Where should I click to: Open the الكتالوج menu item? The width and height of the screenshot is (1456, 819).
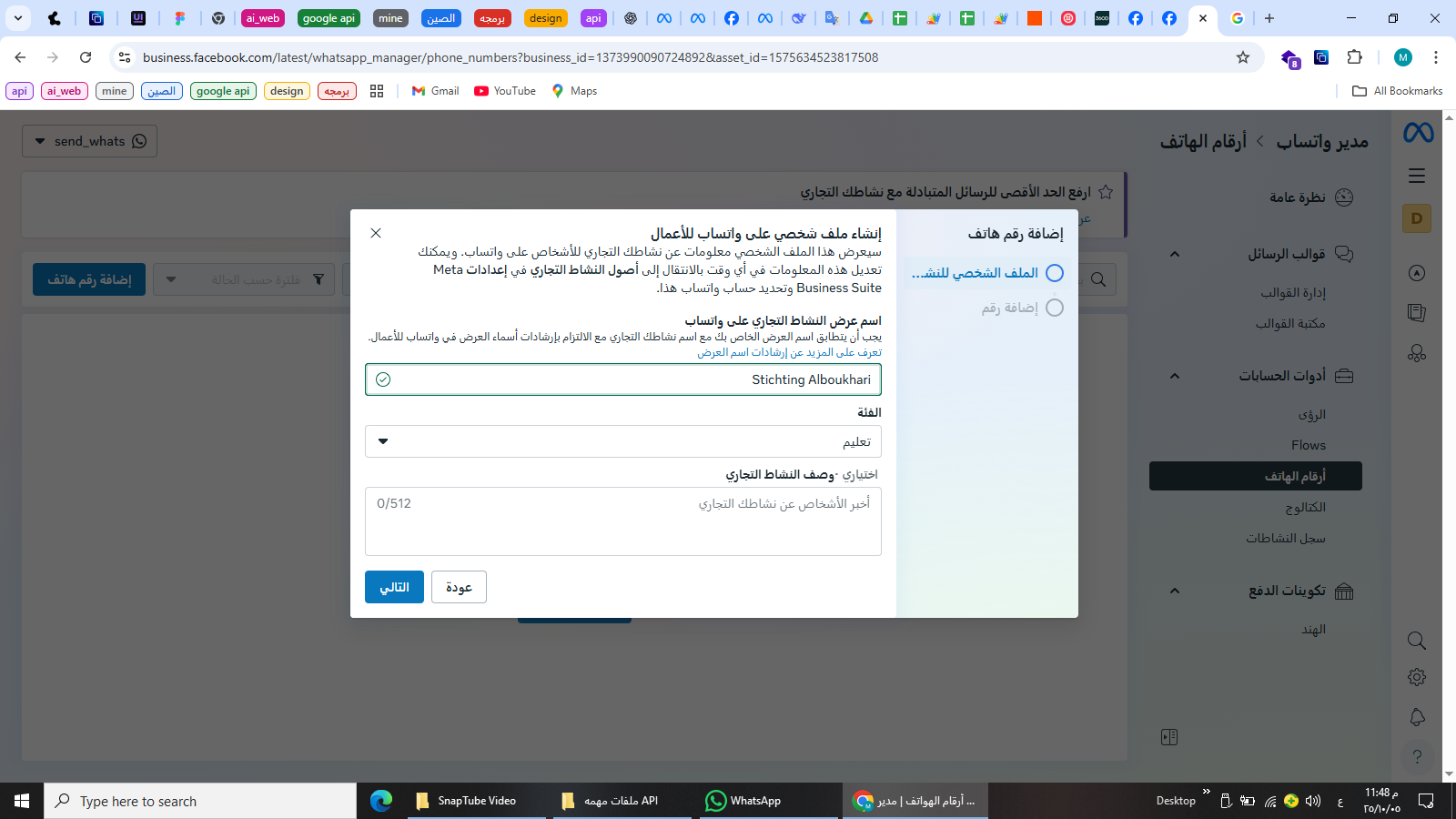1305,507
